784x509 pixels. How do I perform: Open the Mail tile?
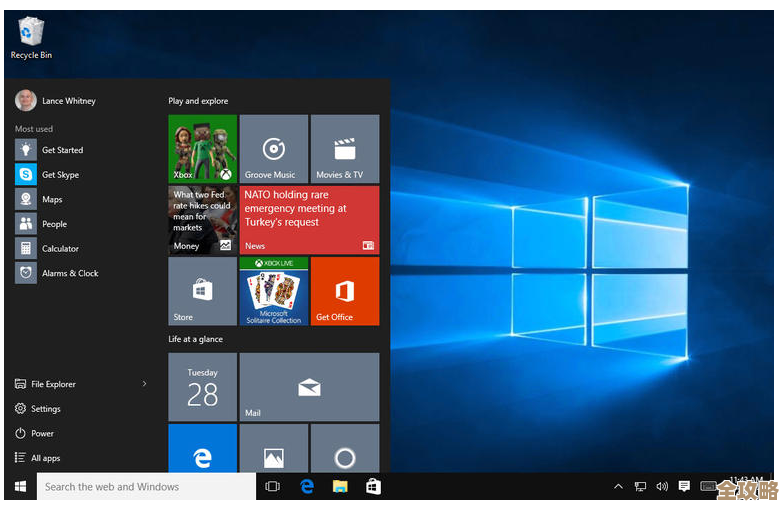pos(310,387)
